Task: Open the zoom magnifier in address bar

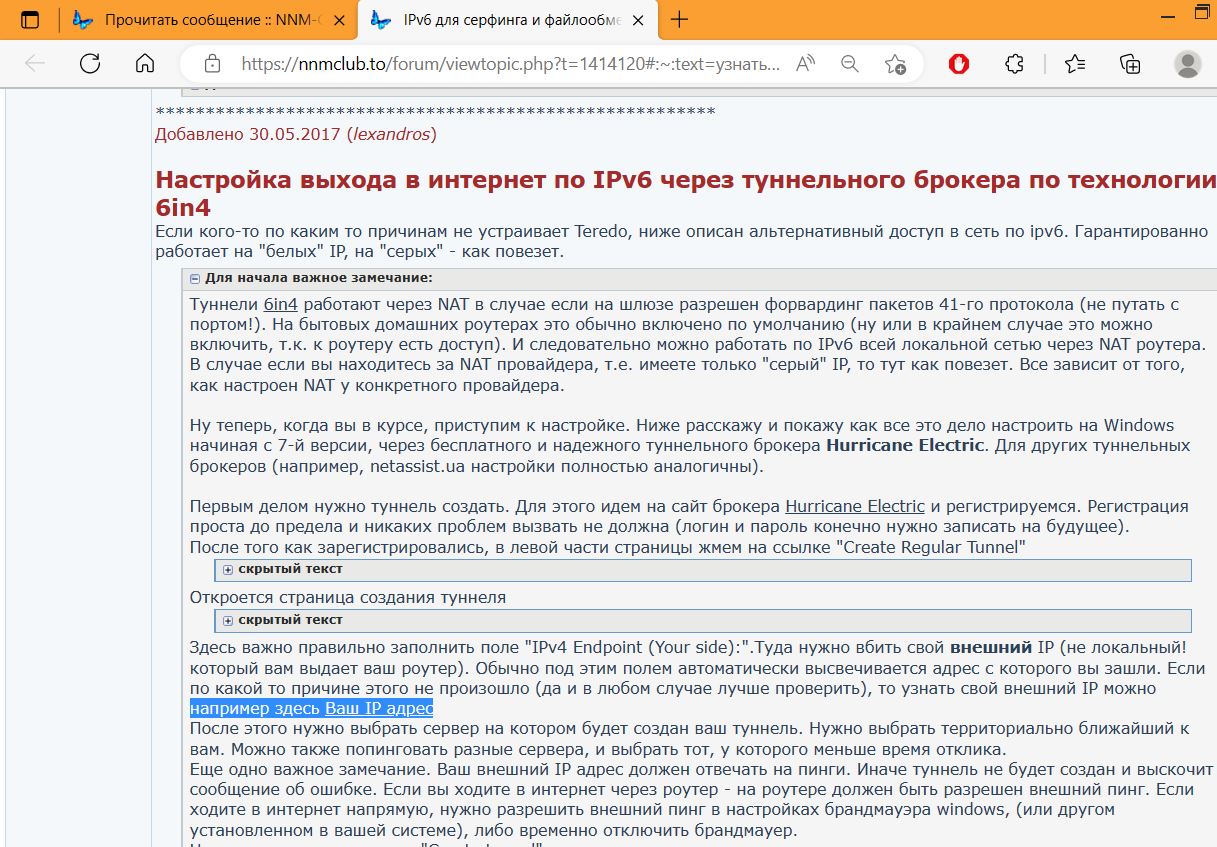Action: tap(850, 64)
